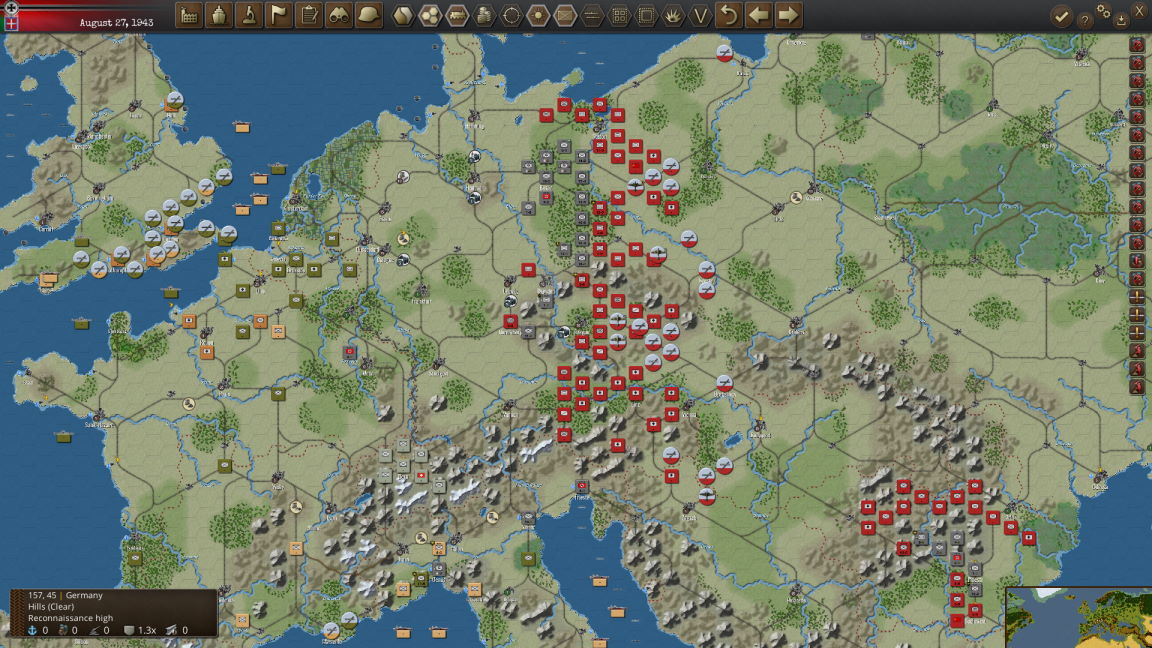Click the V hex toolbar icon
The image size is (1152, 648).
coord(700,15)
